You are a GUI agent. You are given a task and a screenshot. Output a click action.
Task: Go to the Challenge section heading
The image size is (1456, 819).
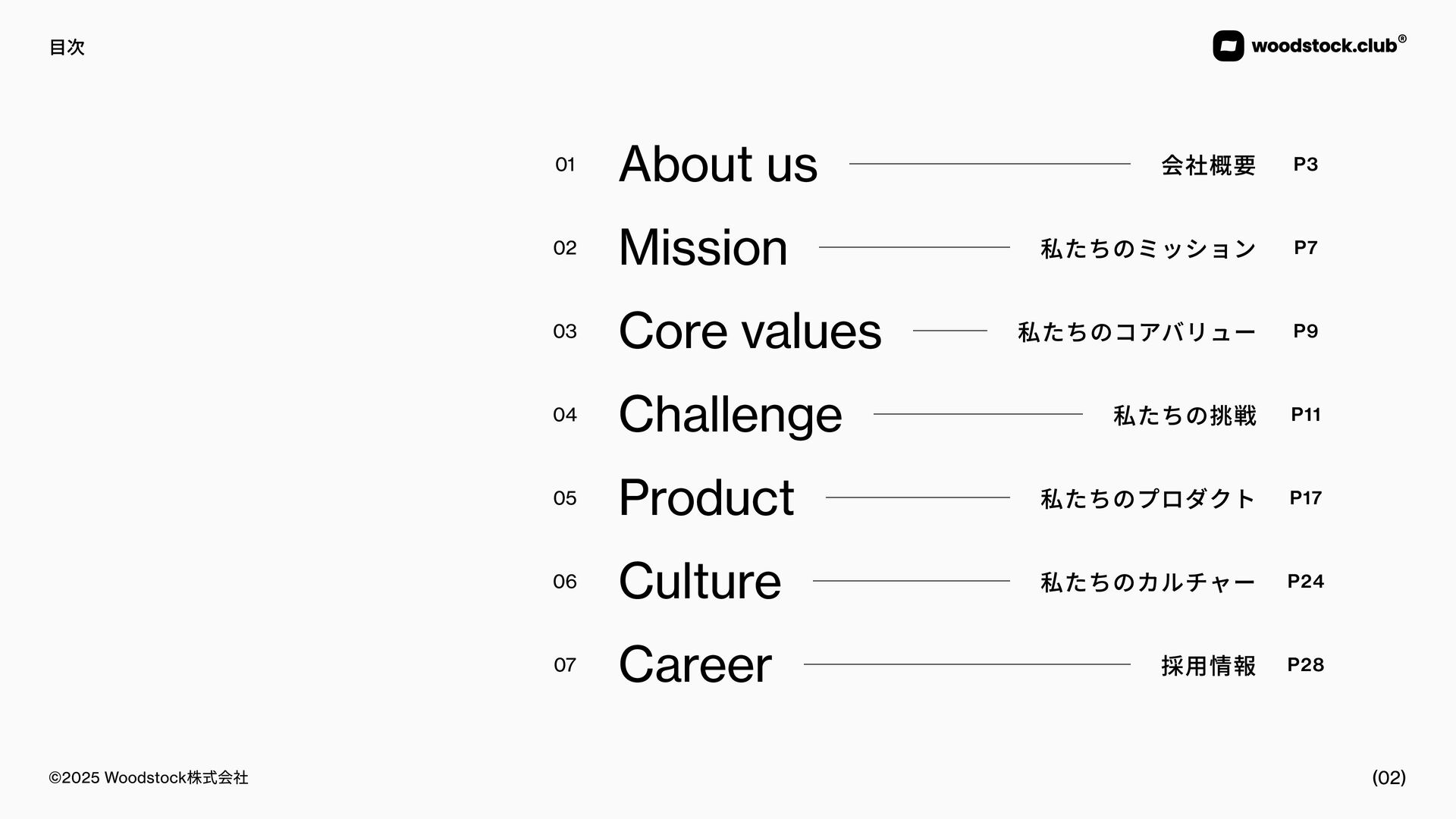tap(730, 414)
